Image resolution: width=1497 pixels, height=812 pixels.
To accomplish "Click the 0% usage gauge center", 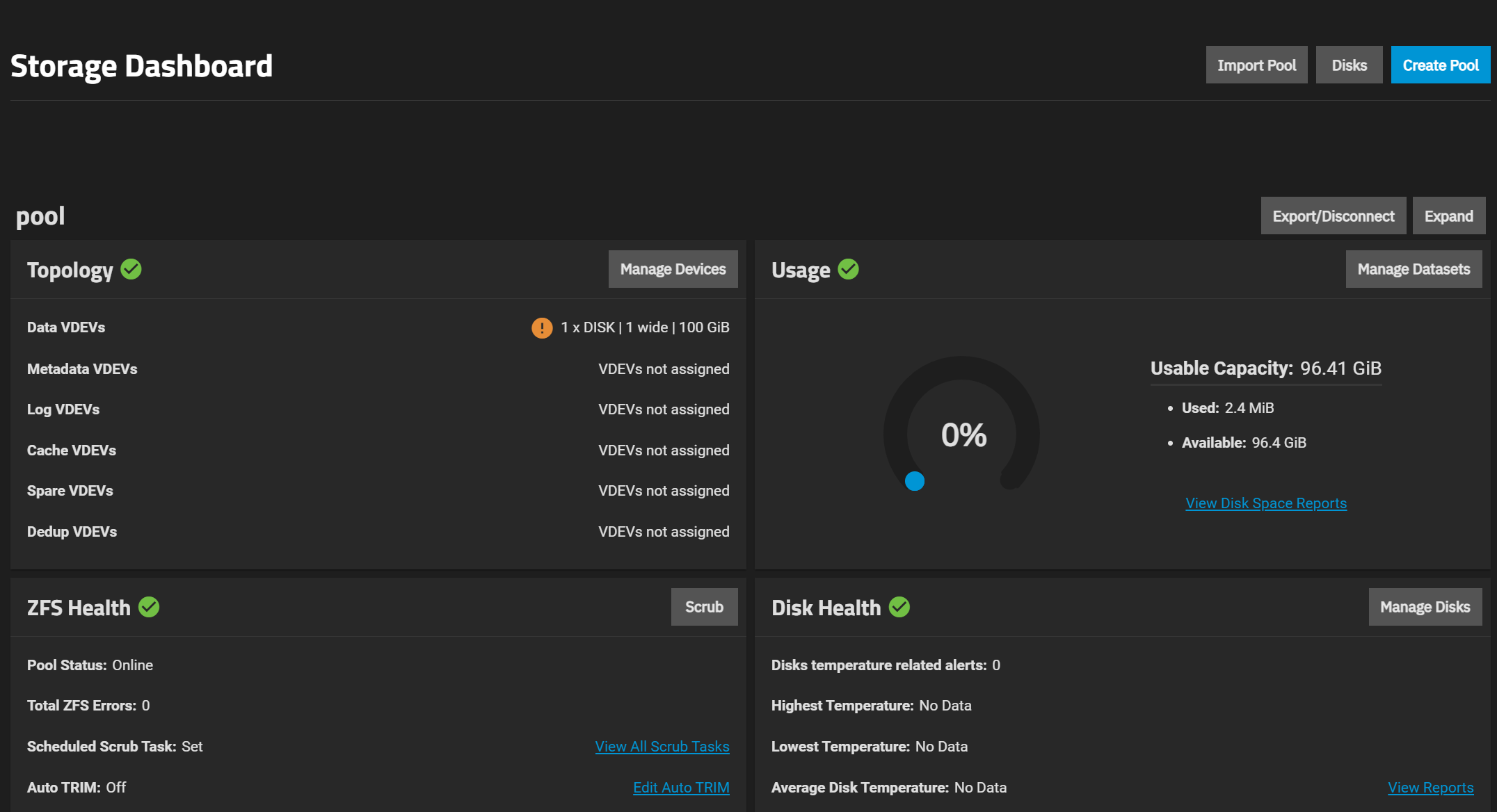I will 963,435.
